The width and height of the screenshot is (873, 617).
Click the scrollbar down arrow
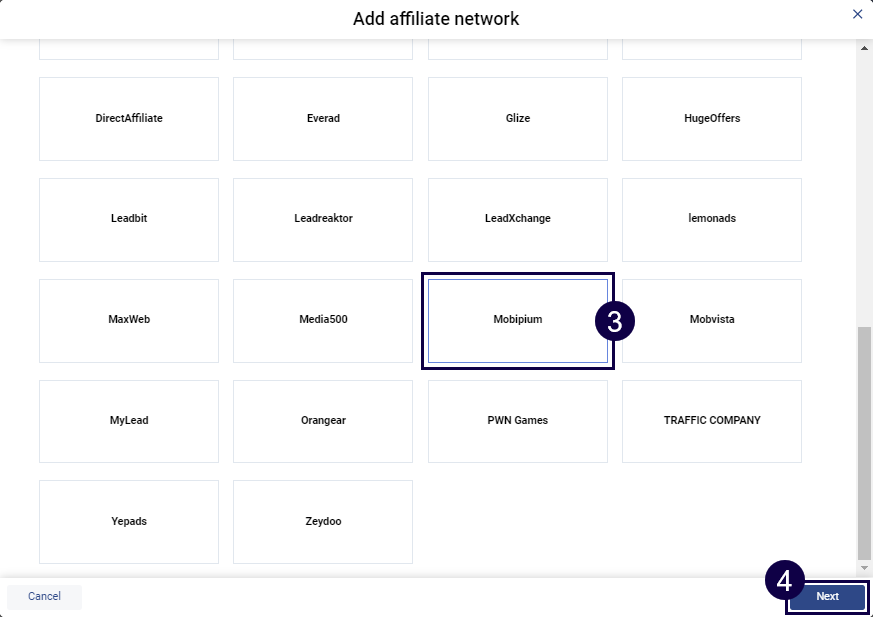[865, 568]
